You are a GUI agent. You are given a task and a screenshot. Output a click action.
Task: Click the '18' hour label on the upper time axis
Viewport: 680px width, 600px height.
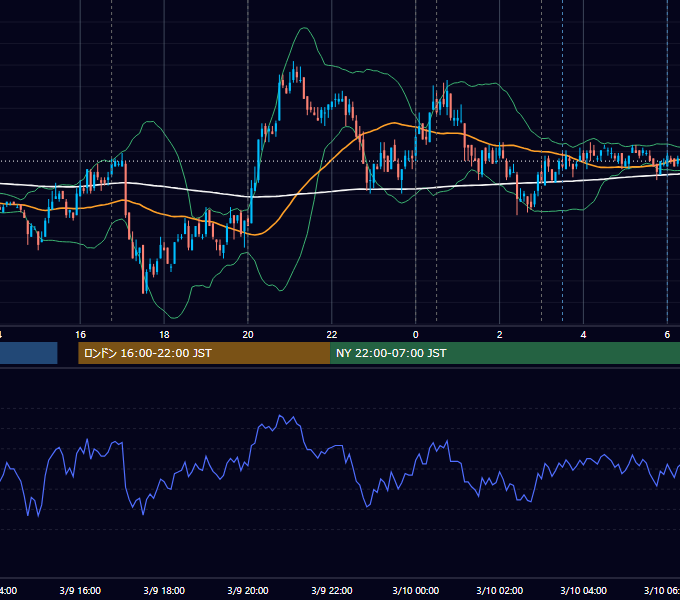164,335
